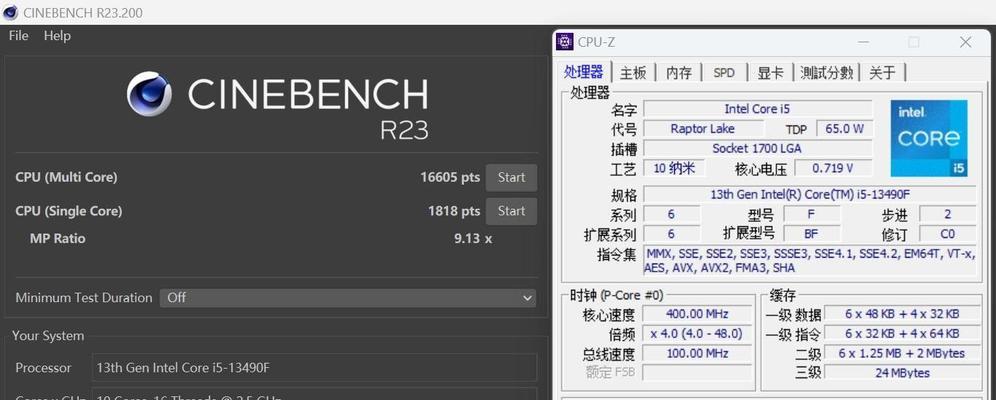996x400 pixels.
Task: Click the 核心电压 value 0.719 V
Action: pos(833,168)
